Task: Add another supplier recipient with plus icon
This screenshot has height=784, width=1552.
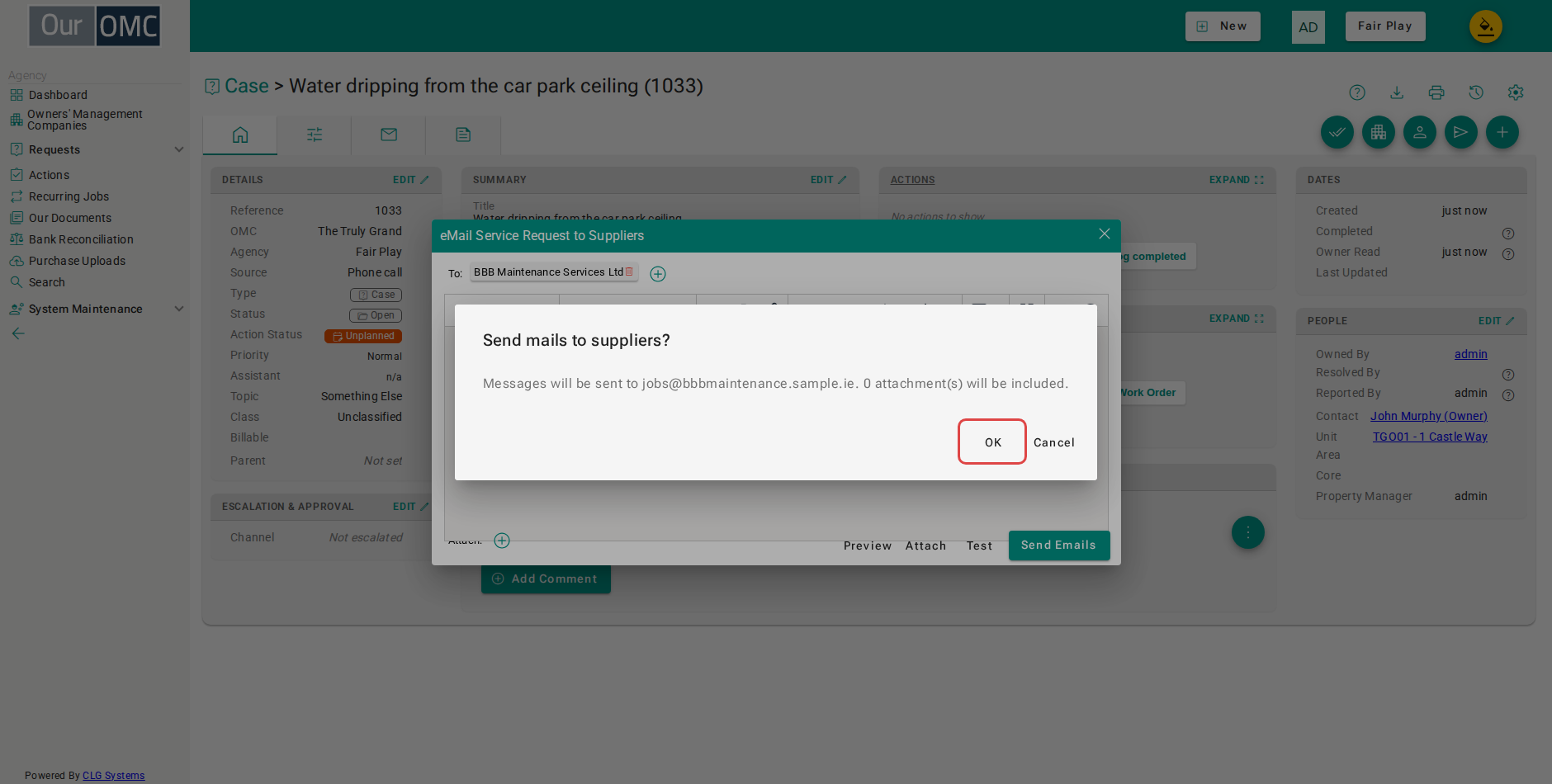Action: (658, 274)
